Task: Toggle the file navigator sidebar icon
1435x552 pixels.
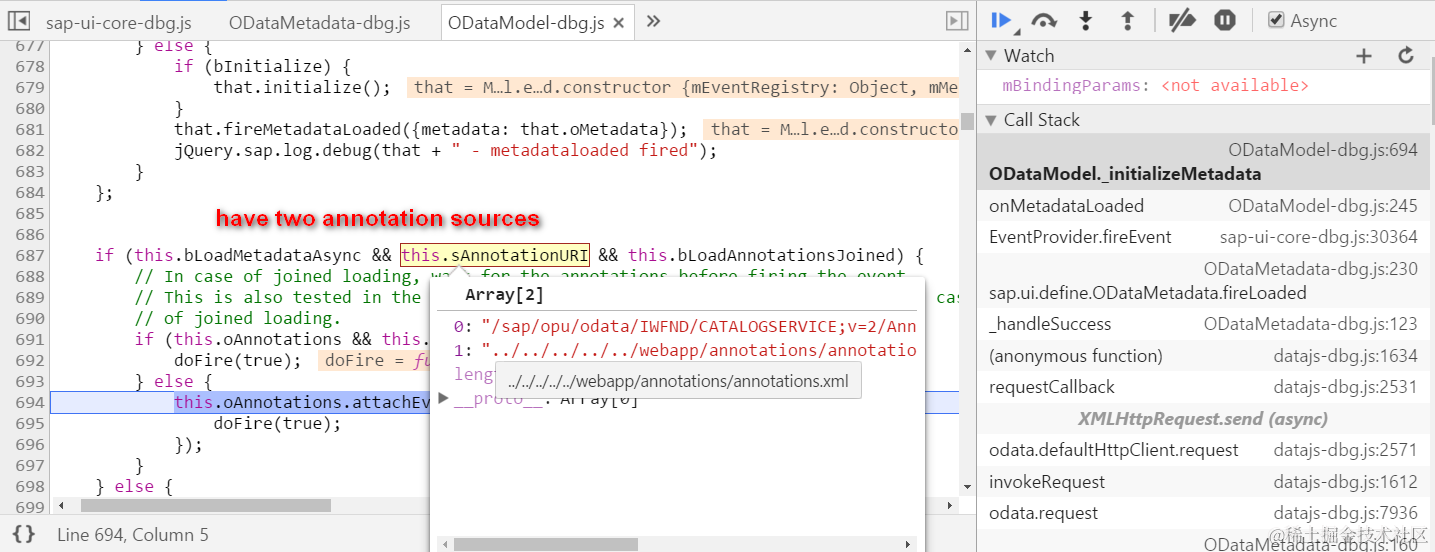Action: click(x=18, y=20)
